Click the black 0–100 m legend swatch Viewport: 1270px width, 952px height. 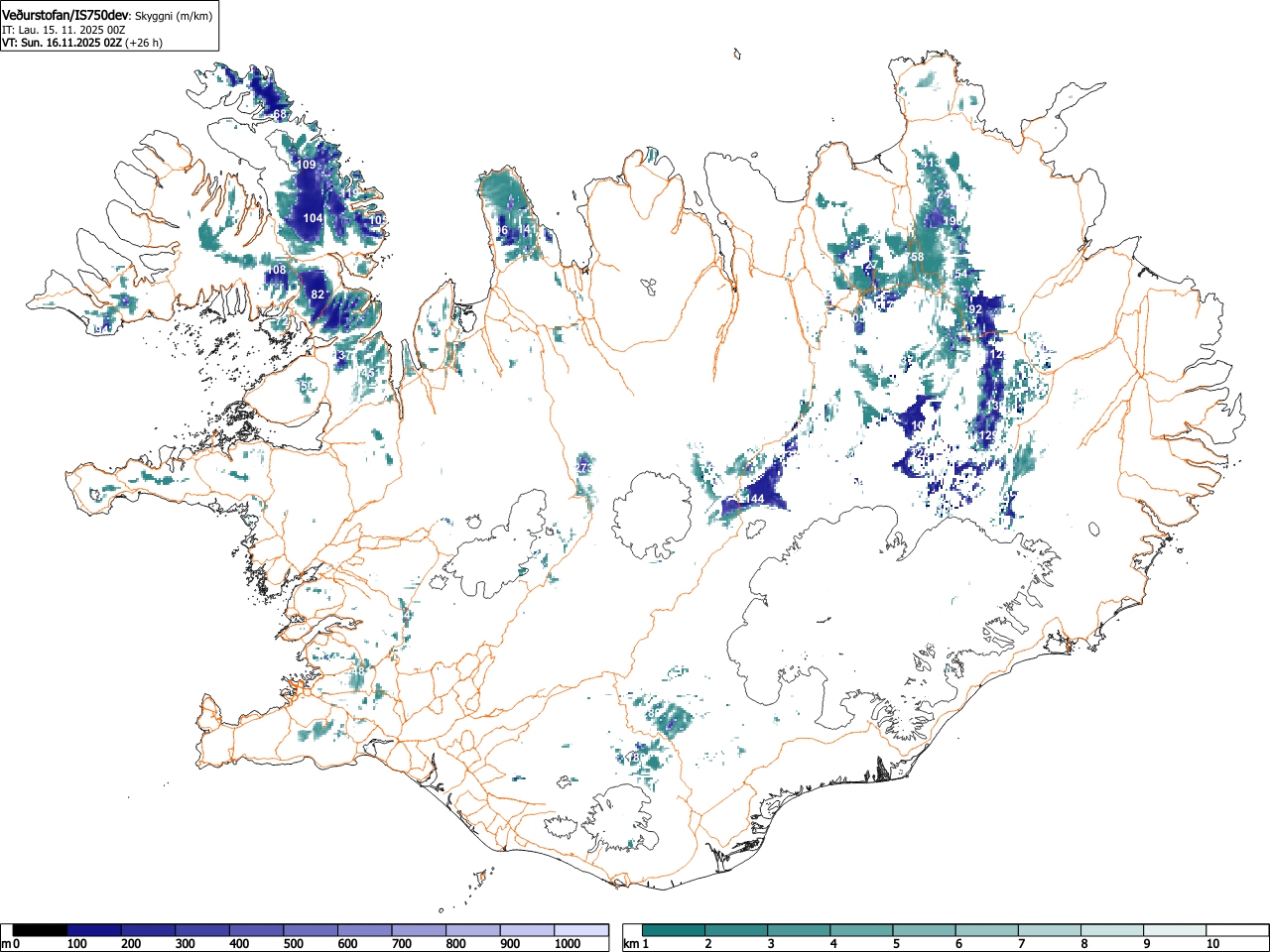(40, 930)
